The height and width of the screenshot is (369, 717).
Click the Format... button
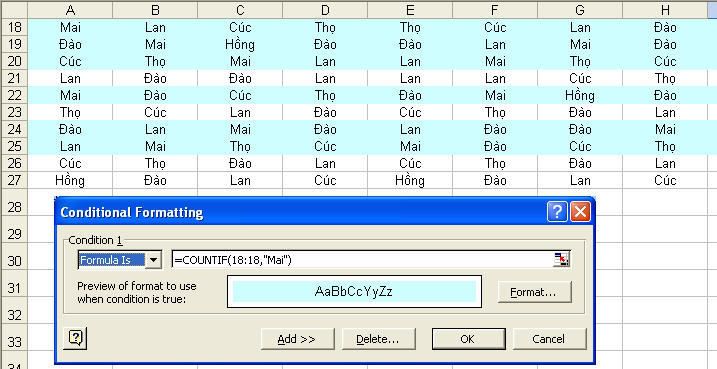click(x=534, y=292)
